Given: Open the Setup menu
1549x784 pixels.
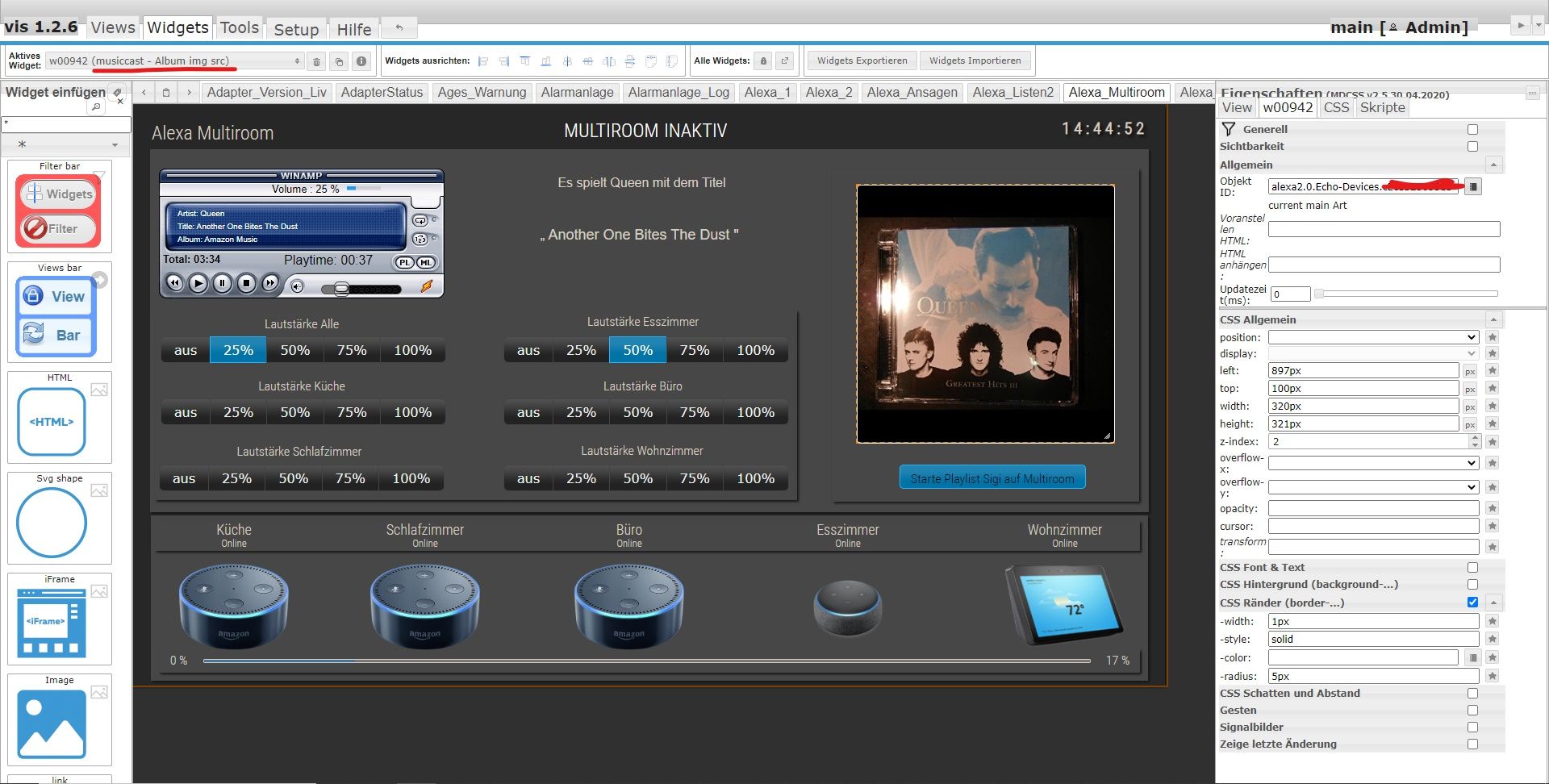Looking at the screenshot, I should pyautogui.click(x=296, y=29).
